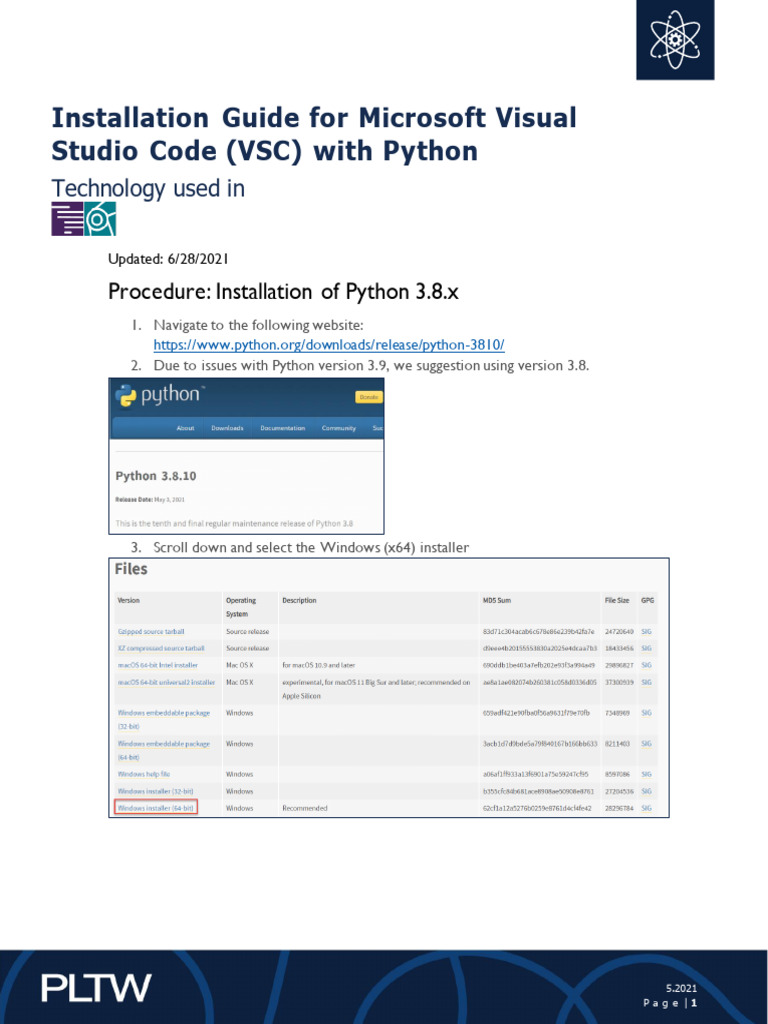Click the teal gear course icon
This screenshot has width=768, height=1024.
pyautogui.click(x=100, y=218)
